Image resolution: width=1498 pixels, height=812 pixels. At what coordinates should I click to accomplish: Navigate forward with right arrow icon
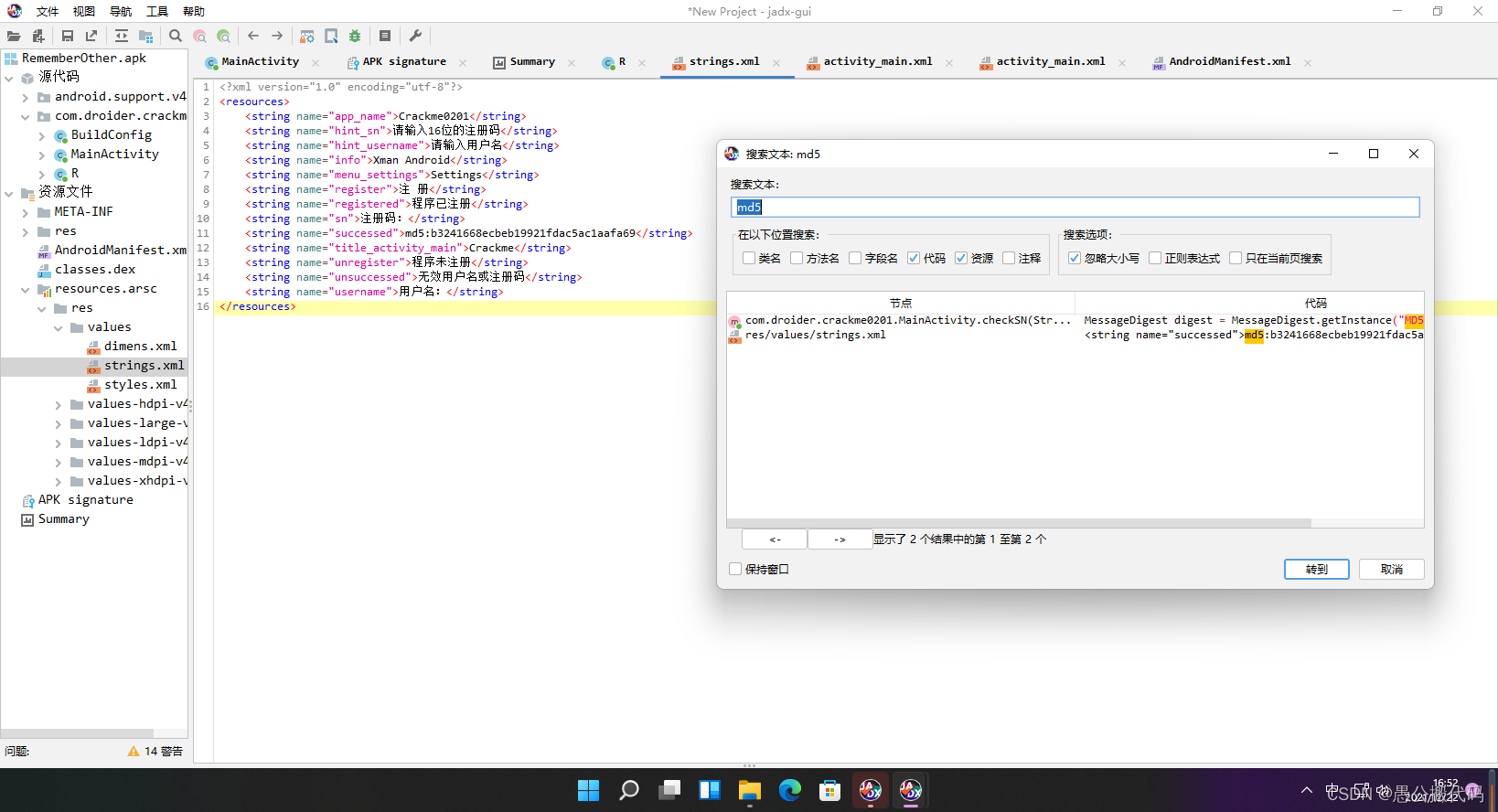pos(277,36)
